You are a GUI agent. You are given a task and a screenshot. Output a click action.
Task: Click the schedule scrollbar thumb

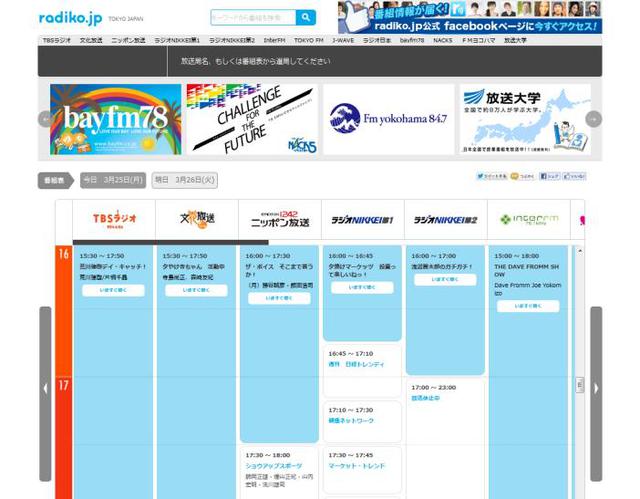(x=580, y=385)
